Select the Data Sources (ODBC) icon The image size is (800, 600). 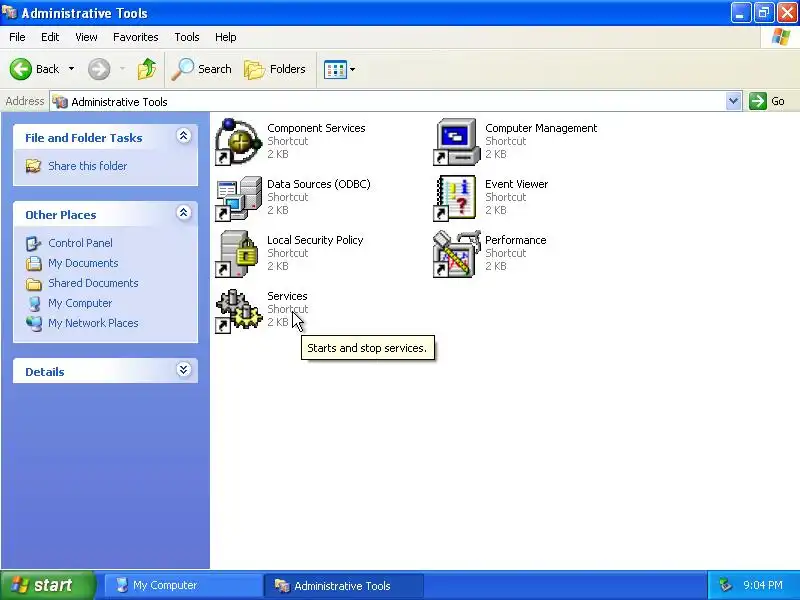(238, 198)
